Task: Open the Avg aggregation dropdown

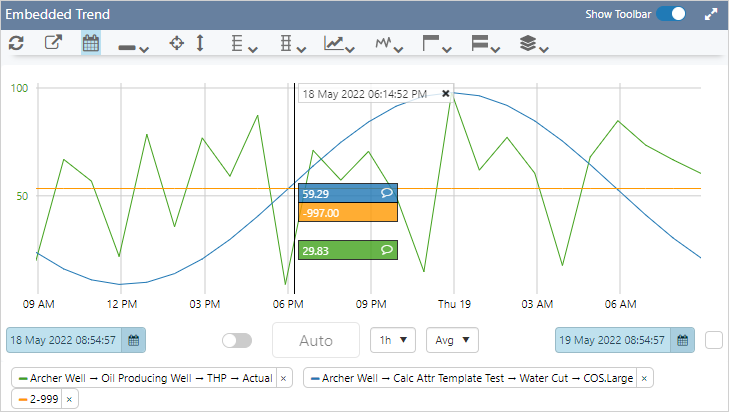Action: (452, 340)
